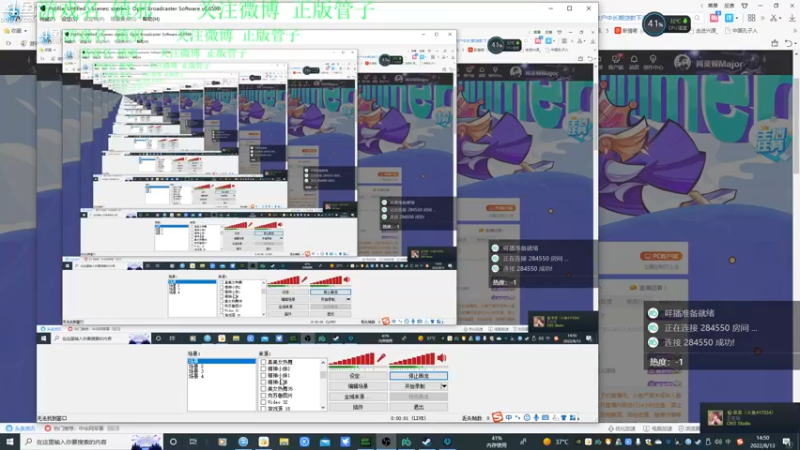Click the shirt skin icon in Sogou toolbar
Screen dimensions: 800x450
[564, 418]
